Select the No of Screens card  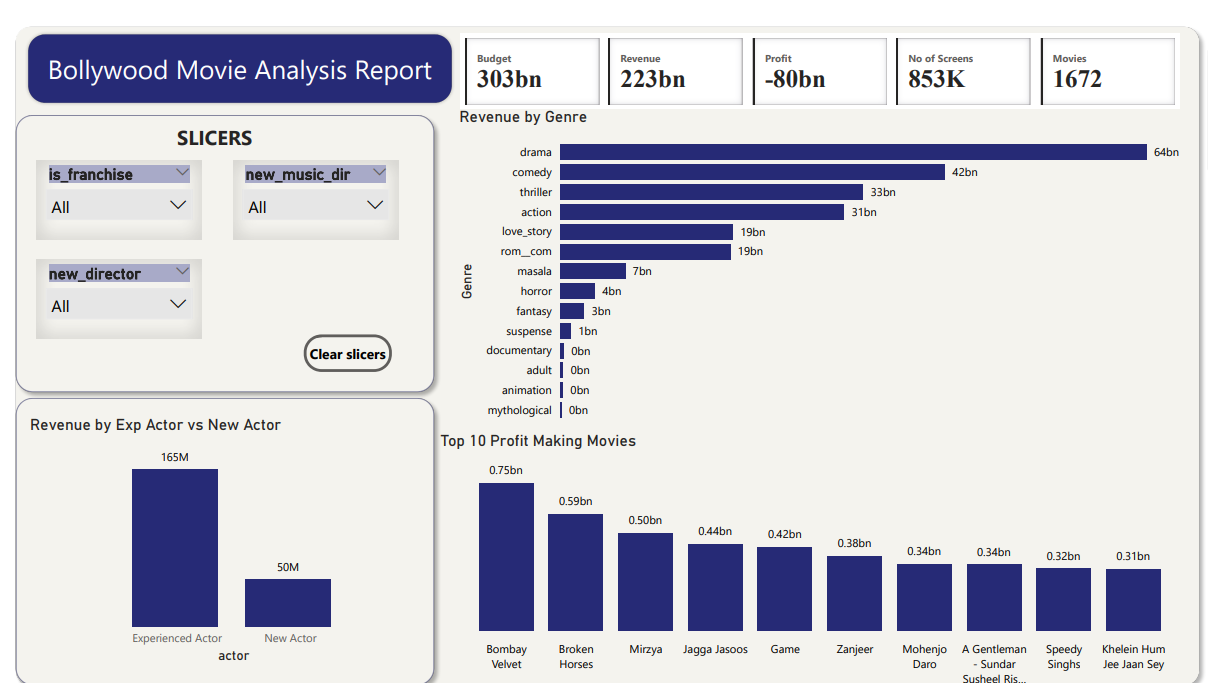[963, 71]
